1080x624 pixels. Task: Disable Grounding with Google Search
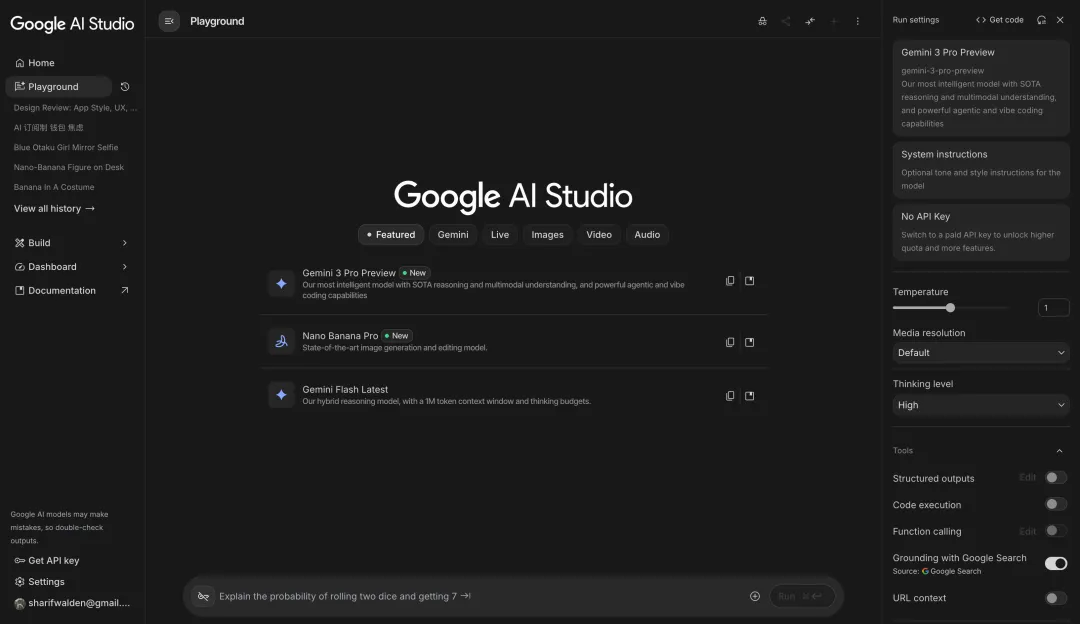1055,564
